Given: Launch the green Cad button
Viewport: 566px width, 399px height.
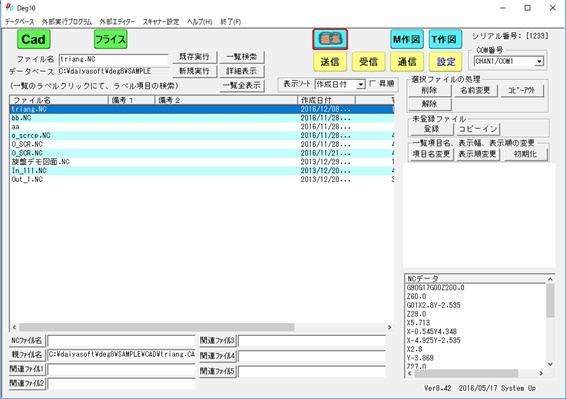Looking at the screenshot, I should tap(34, 39).
